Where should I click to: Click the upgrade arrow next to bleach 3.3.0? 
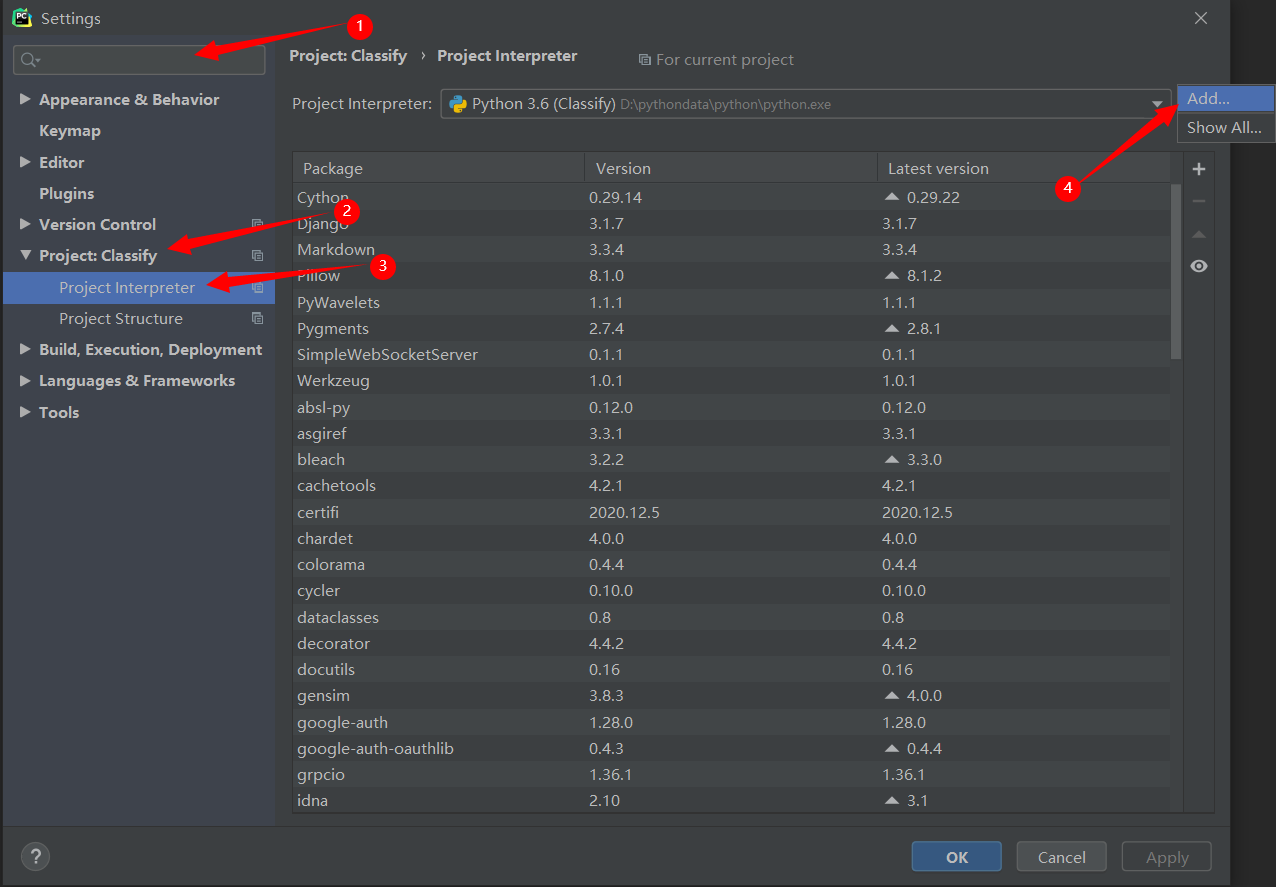pos(892,459)
